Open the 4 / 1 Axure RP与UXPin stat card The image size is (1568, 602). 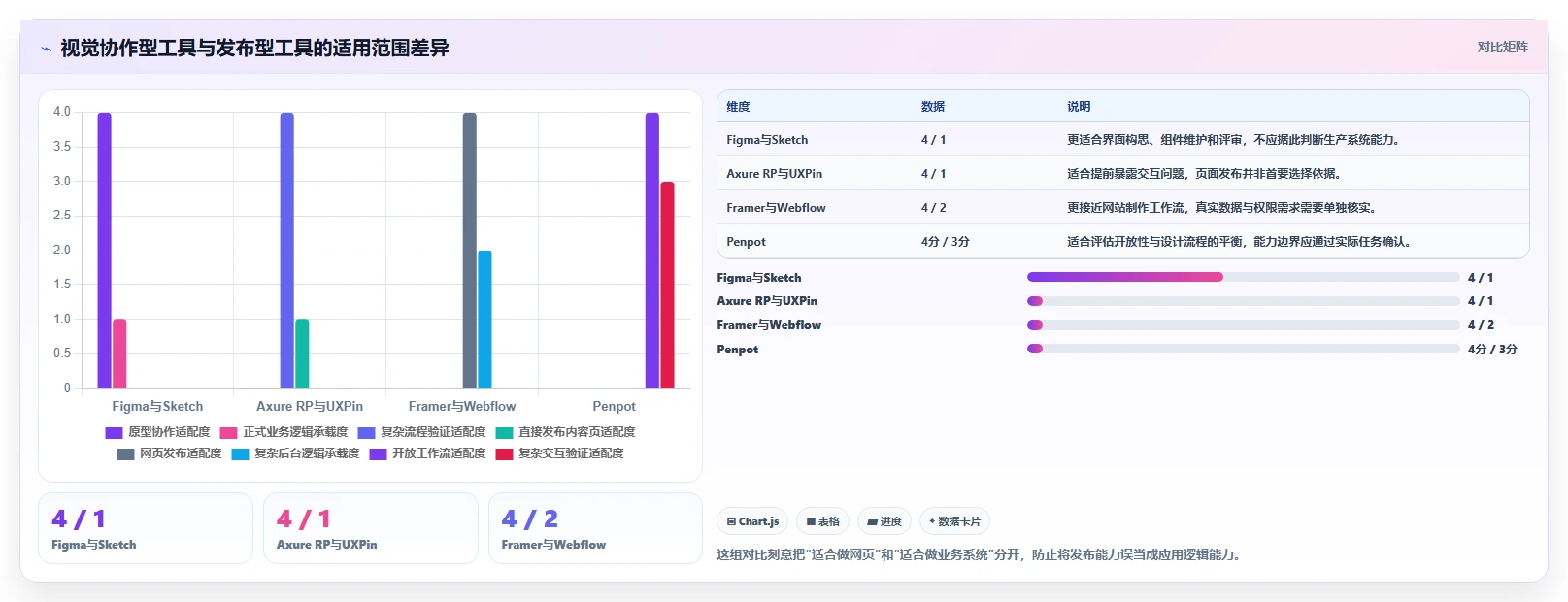tap(371, 528)
